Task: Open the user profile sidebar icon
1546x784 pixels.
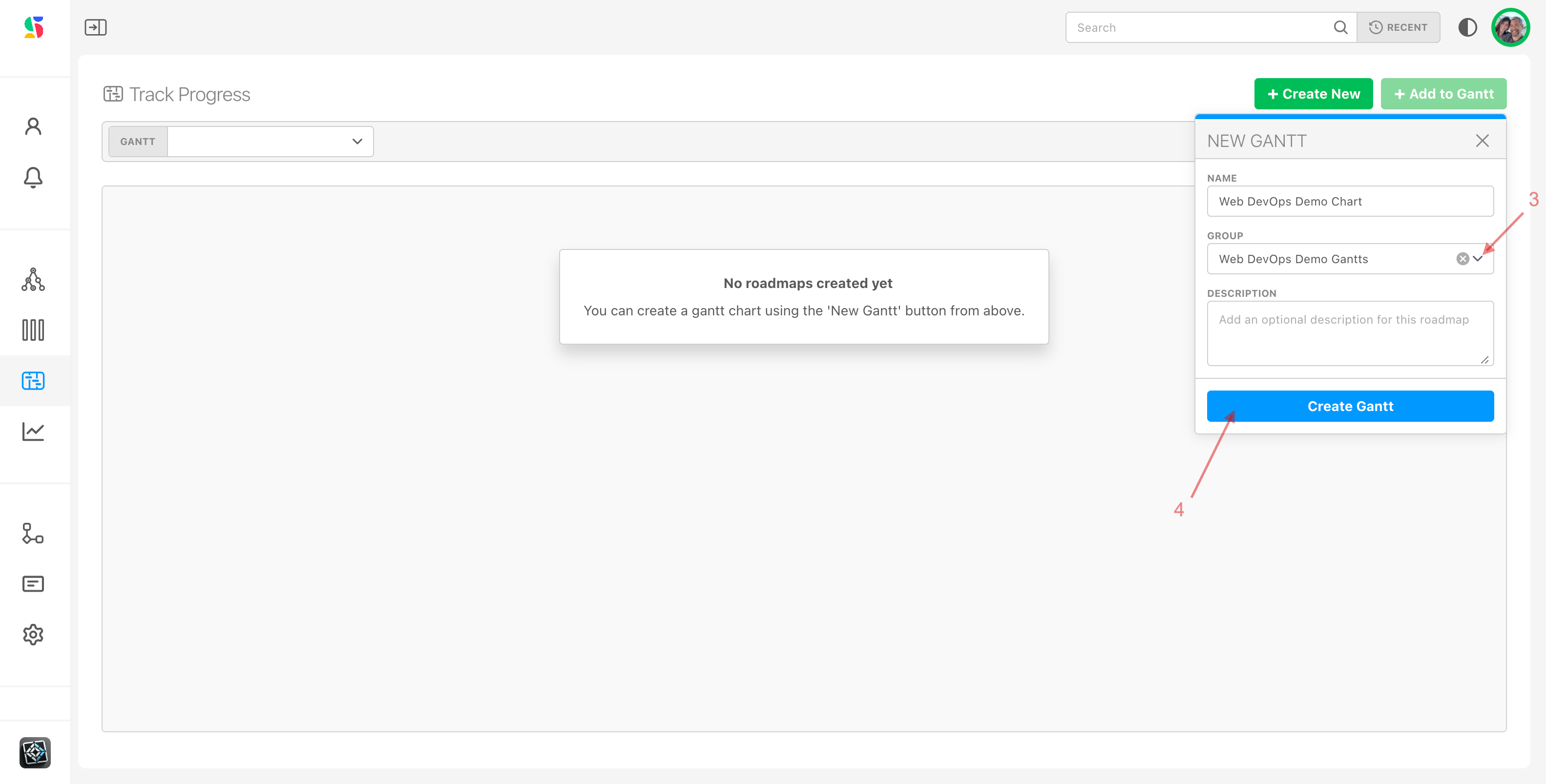Action: tap(33, 126)
